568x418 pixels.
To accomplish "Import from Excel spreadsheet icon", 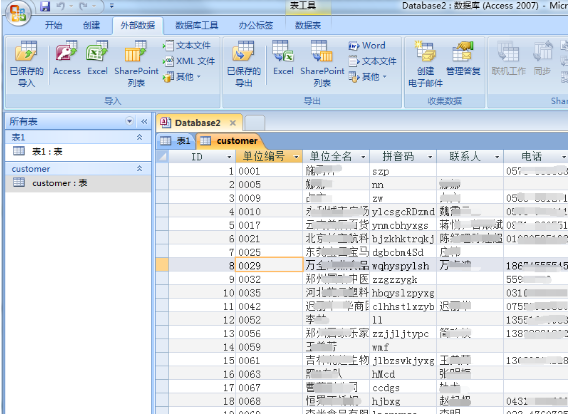I will [97, 58].
